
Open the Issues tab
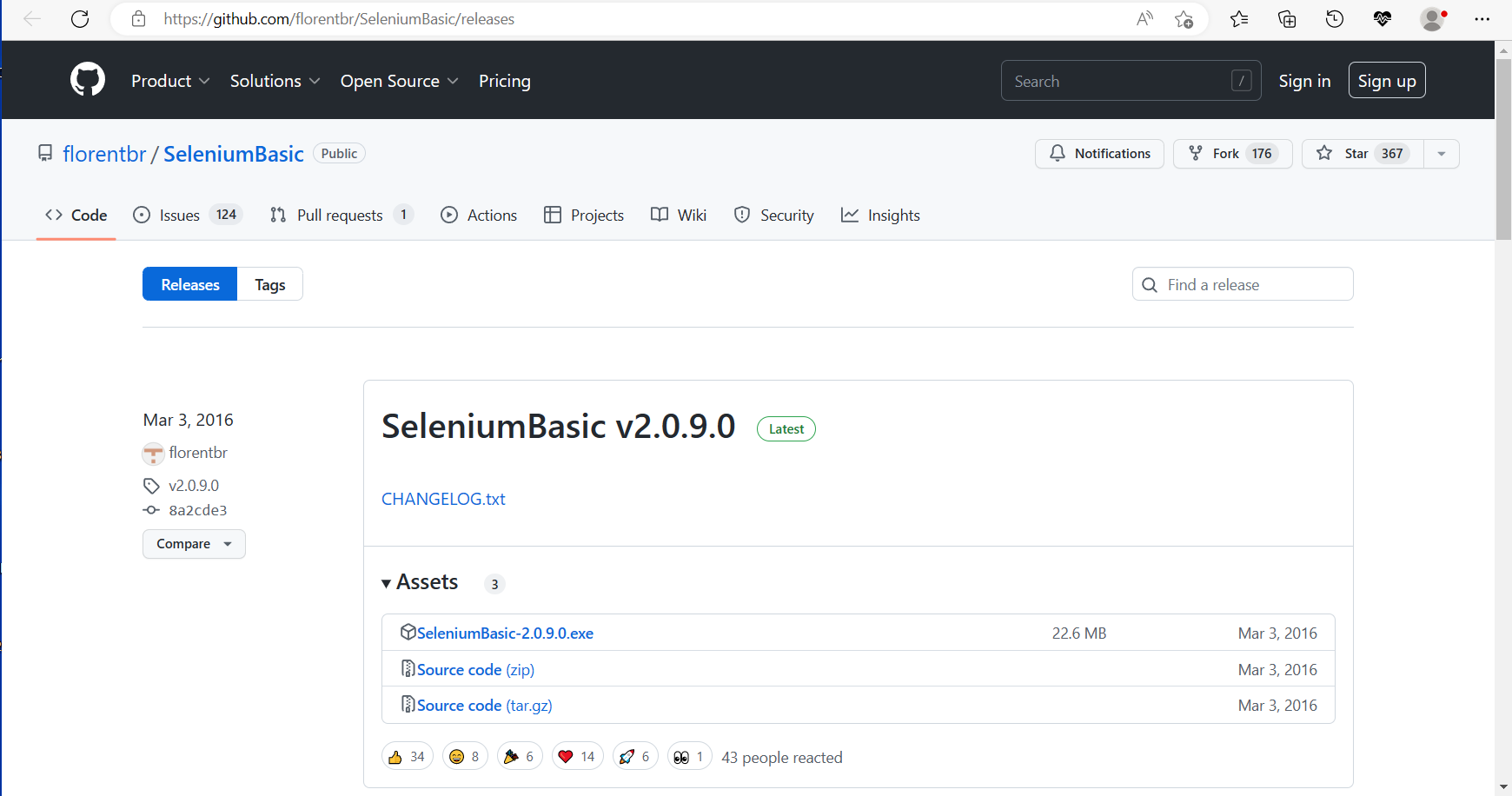click(187, 215)
